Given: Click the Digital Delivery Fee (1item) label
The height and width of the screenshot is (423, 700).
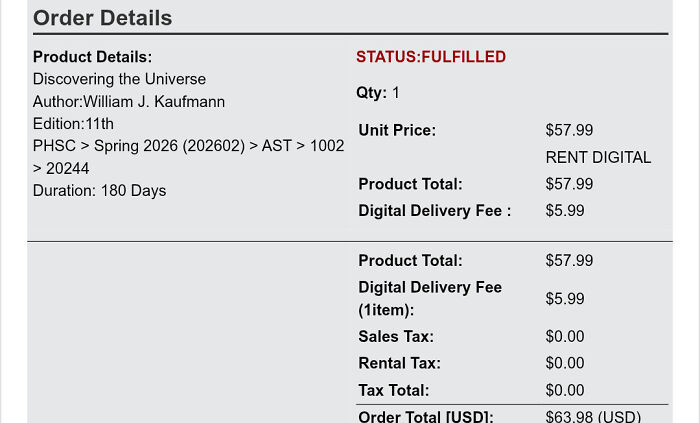Looking at the screenshot, I should [430, 299].
